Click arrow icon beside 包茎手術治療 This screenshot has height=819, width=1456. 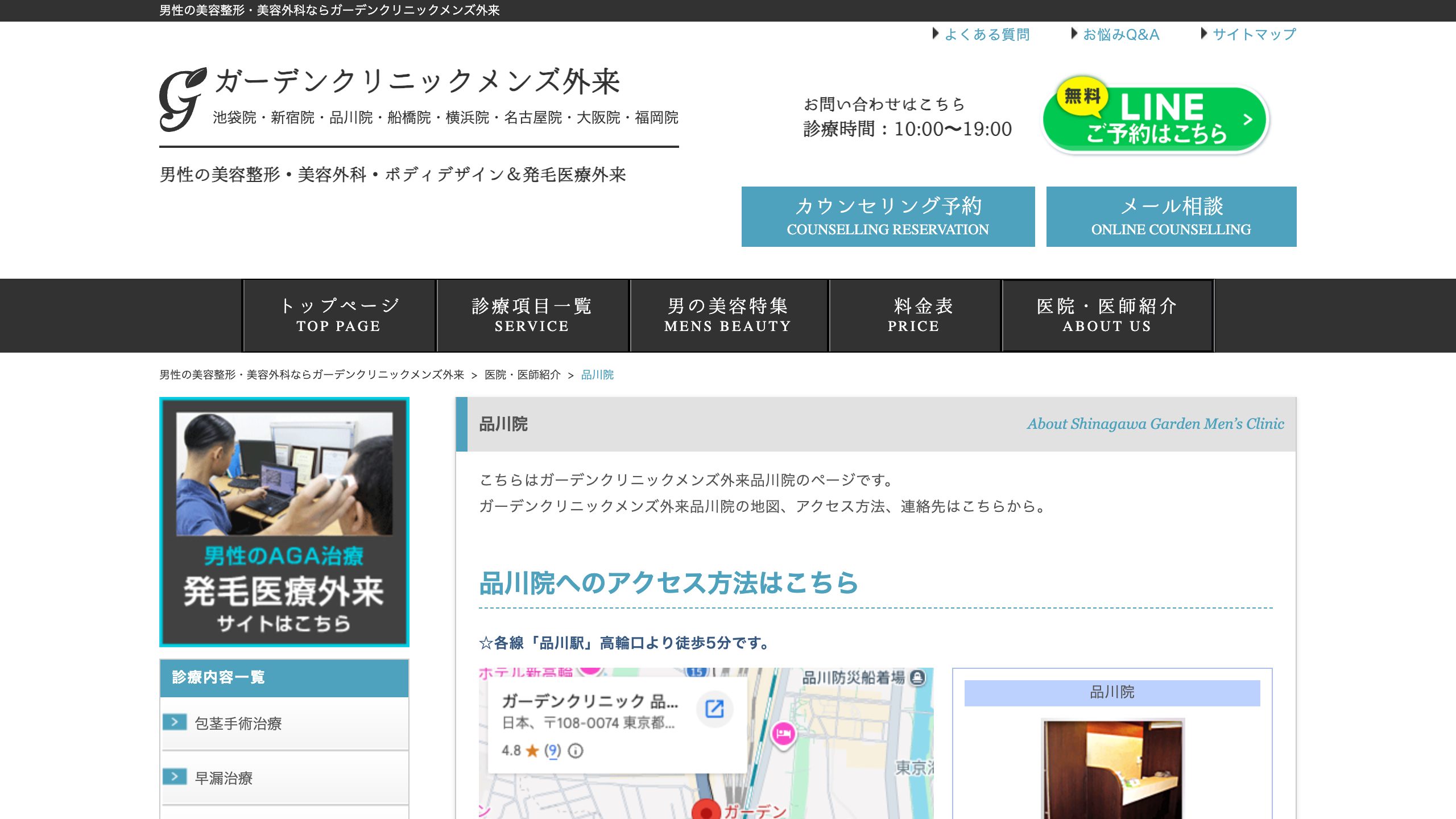175,722
